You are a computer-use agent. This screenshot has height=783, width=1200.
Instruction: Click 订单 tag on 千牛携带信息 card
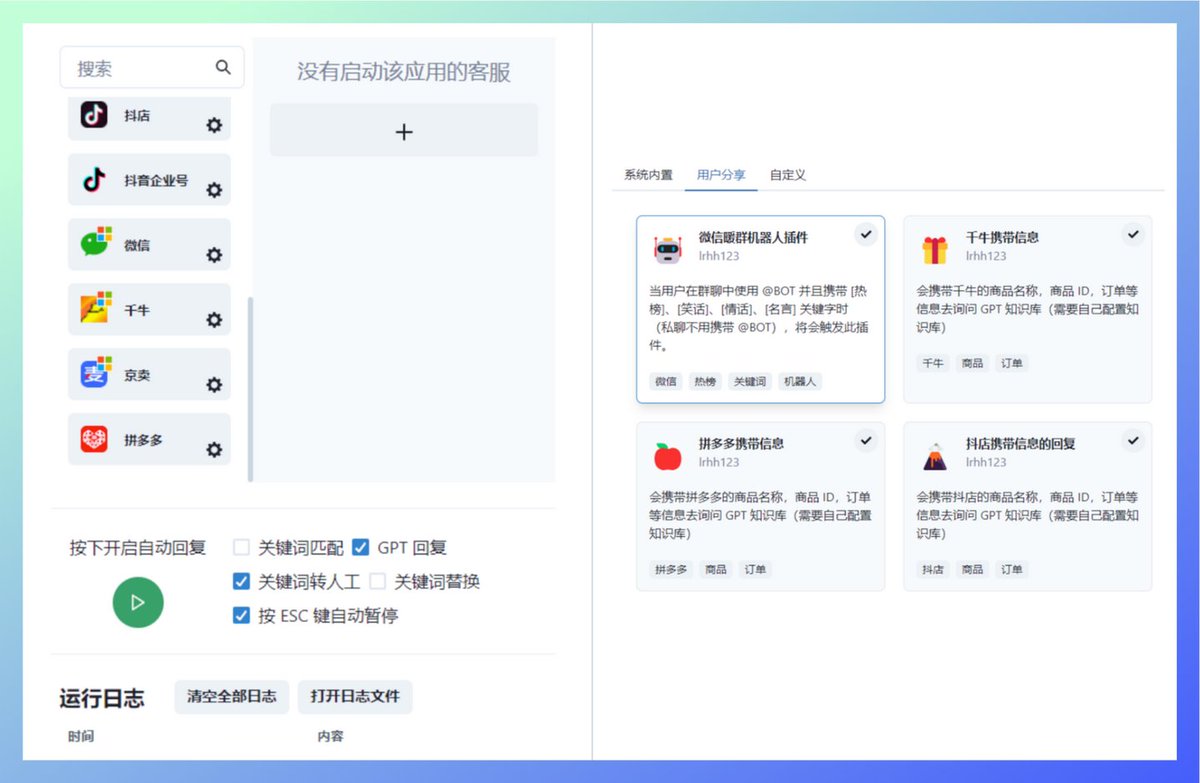[x=1012, y=363]
